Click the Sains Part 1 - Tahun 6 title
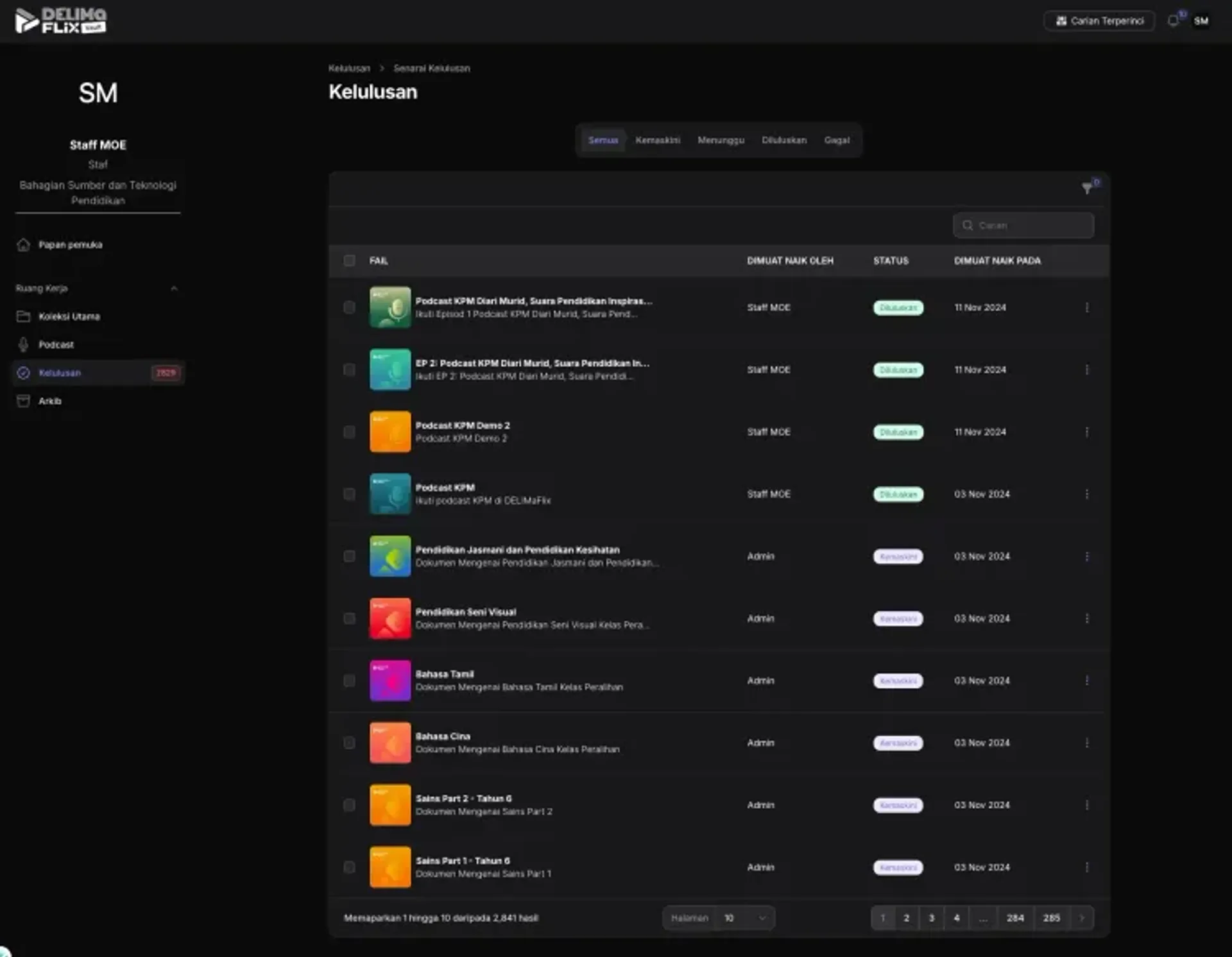 pos(463,861)
